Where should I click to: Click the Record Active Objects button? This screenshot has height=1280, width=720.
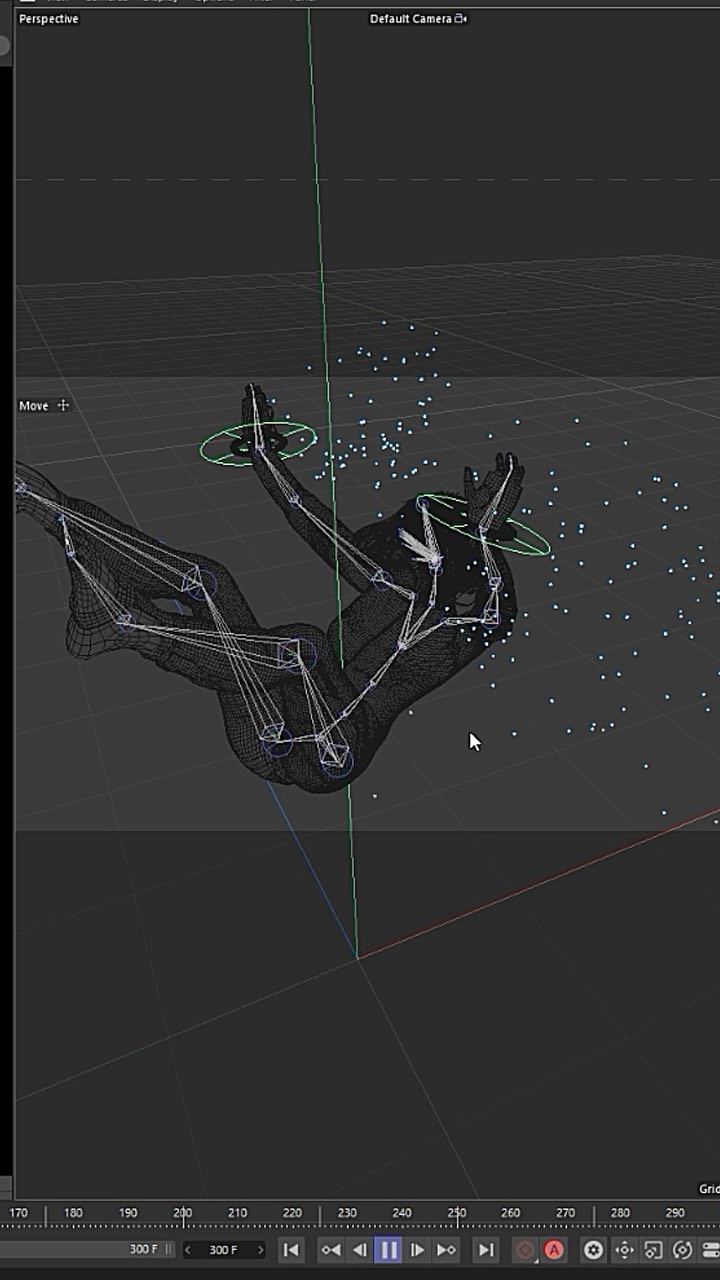pyautogui.click(x=524, y=1249)
